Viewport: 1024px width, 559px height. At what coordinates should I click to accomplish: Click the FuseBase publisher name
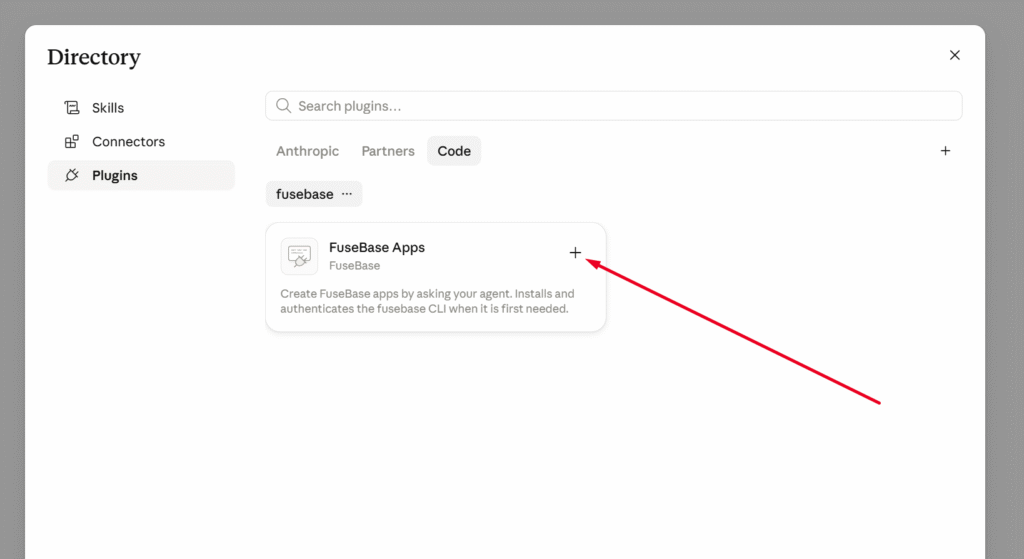355,266
